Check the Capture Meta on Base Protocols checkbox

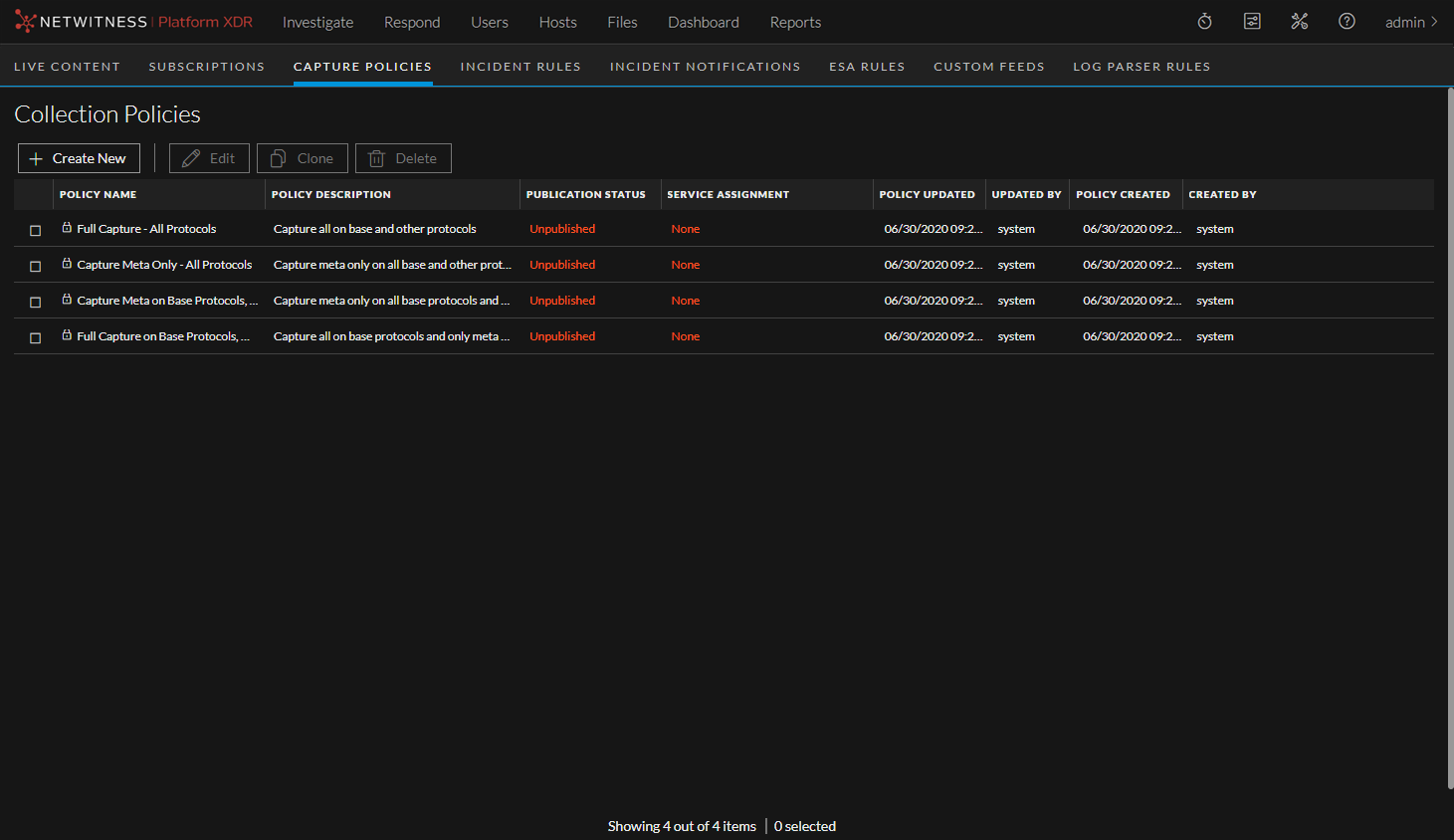35,302
